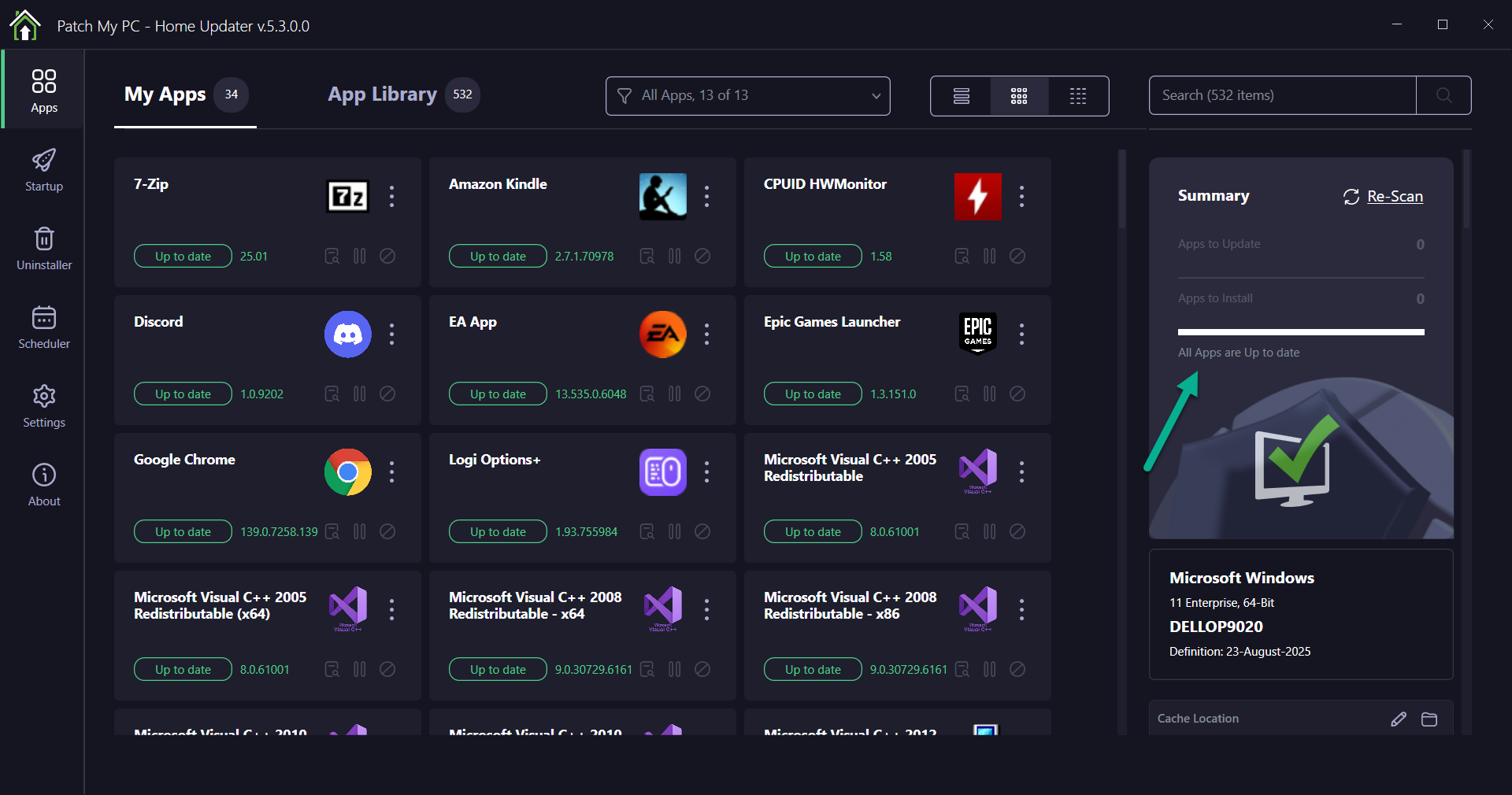The image size is (1512, 795).
Task: Select the My Apps tab
Action: click(165, 94)
